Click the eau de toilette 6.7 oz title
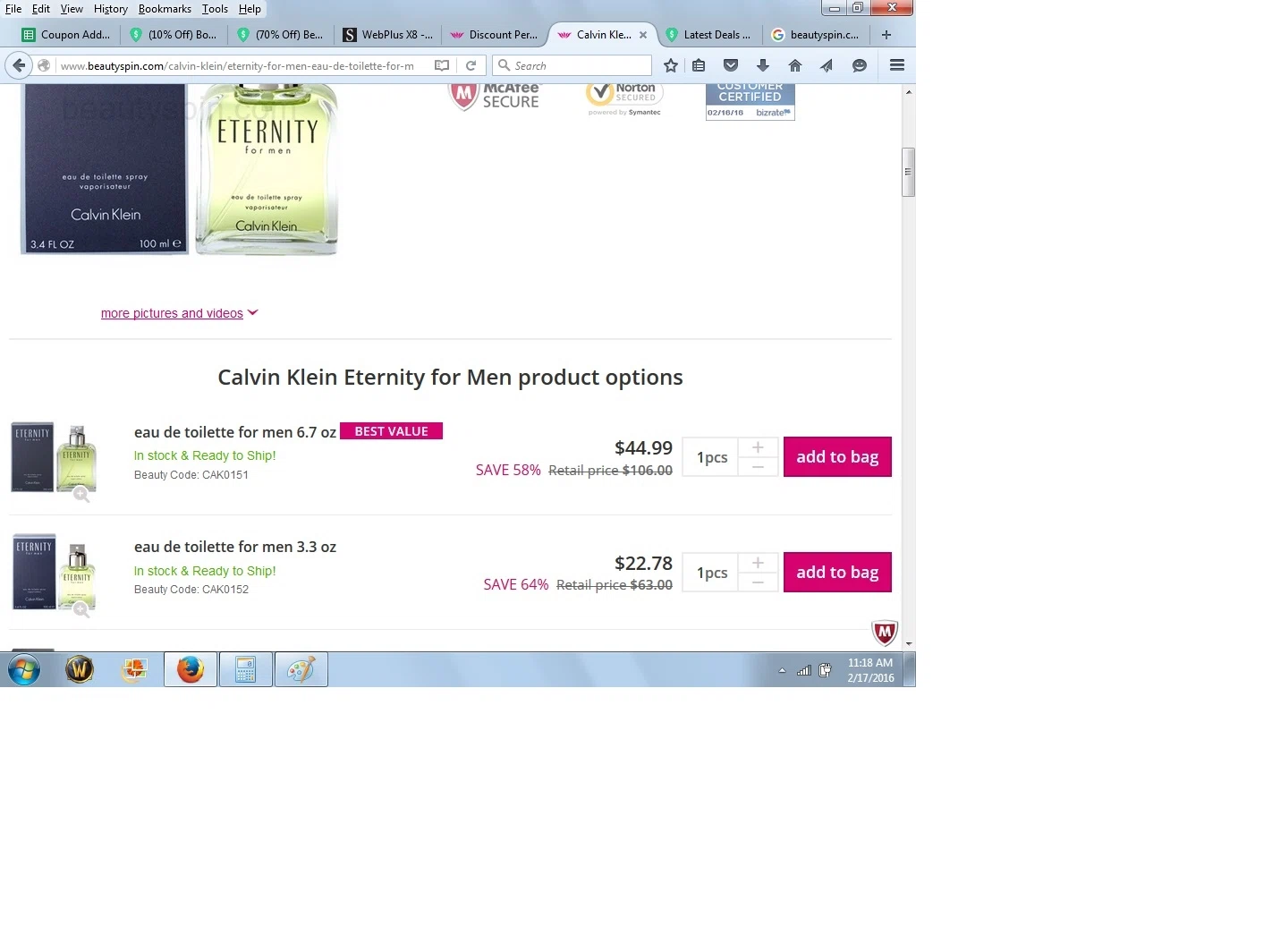 point(235,432)
